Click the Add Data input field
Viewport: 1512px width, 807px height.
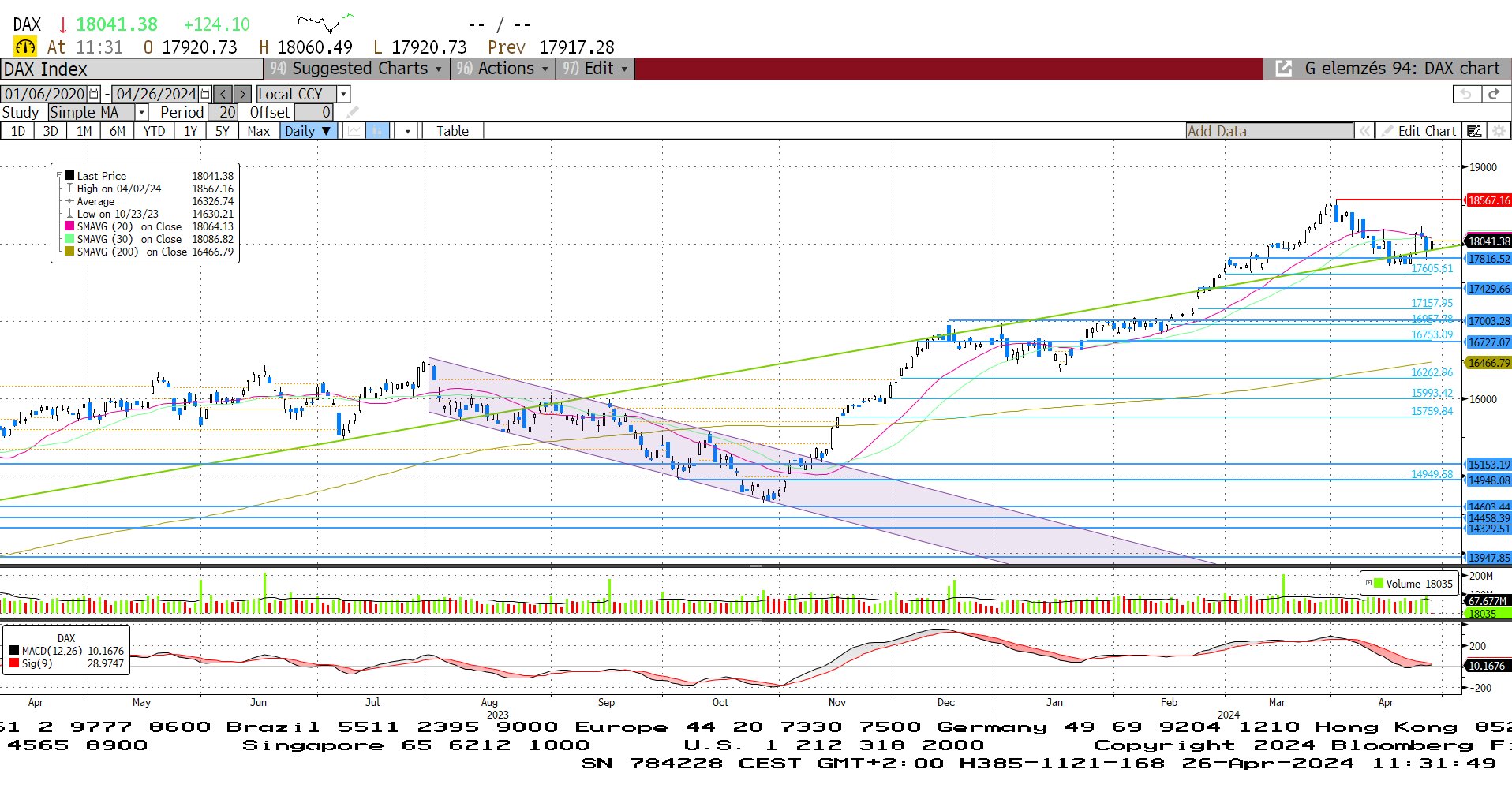click(1269, 131)
